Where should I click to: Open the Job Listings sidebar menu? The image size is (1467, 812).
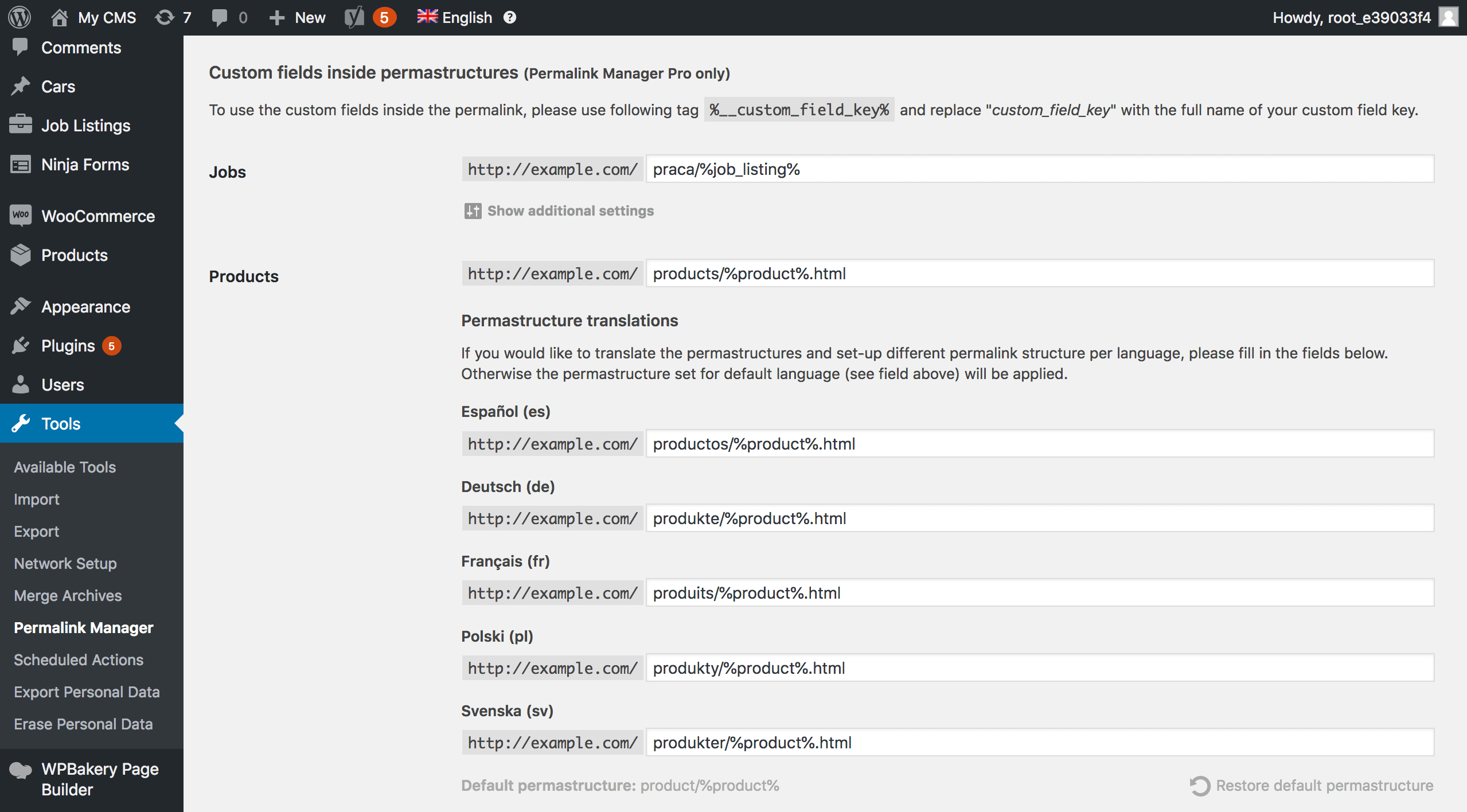[x=85, y=126]
